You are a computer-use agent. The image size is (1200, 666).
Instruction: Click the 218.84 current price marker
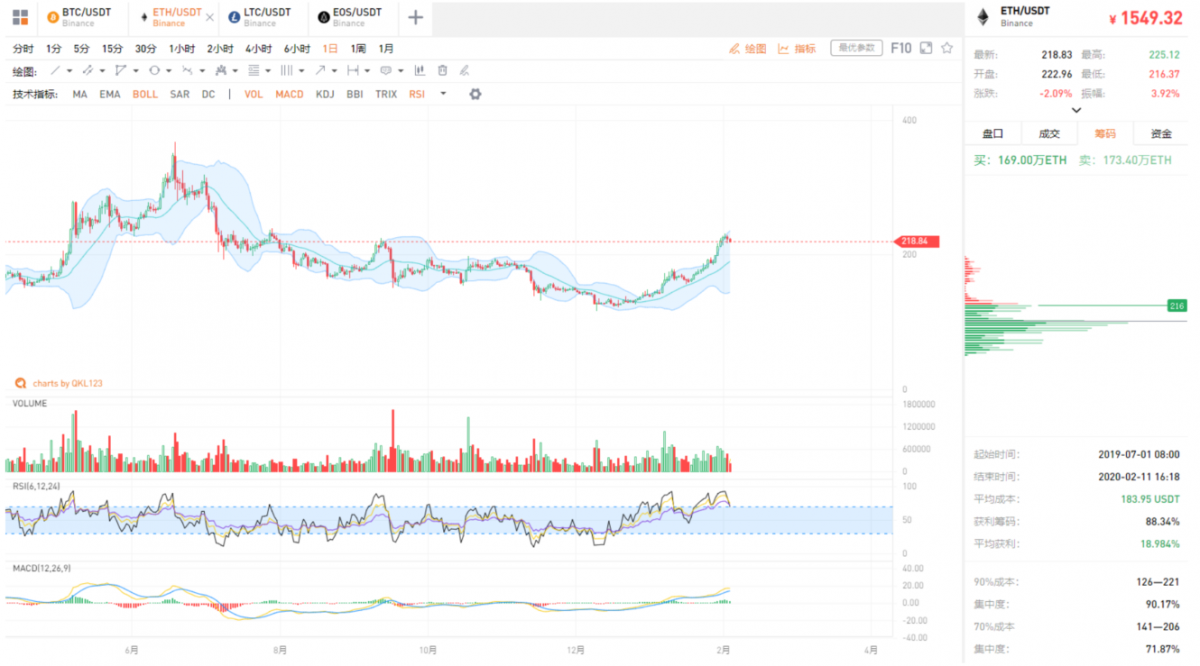click(919, 241)
